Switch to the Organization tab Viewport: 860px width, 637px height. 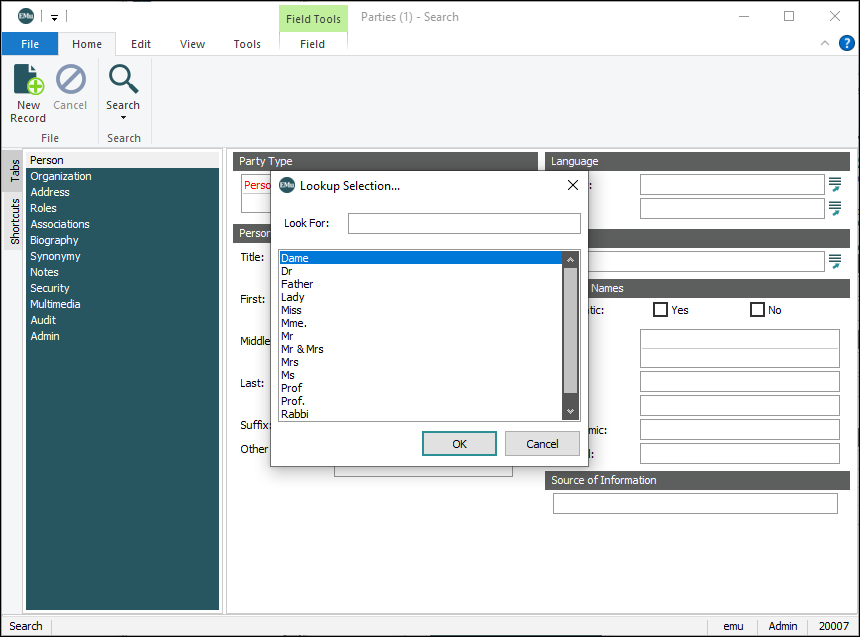[61, 176]
